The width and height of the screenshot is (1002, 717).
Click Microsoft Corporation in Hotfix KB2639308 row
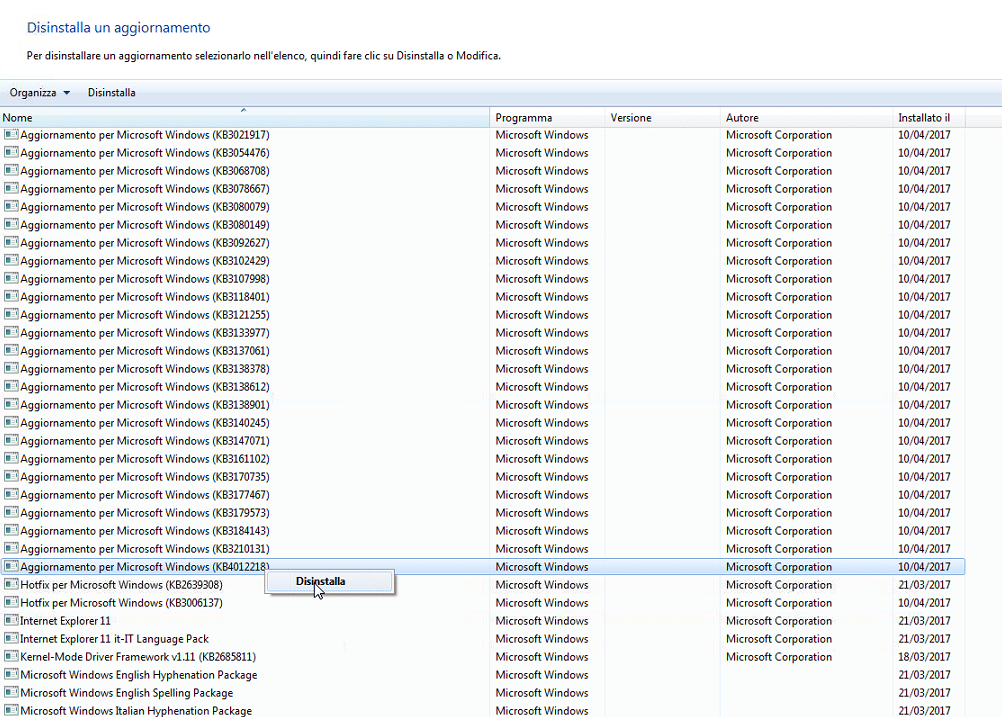tap(779, 585)
